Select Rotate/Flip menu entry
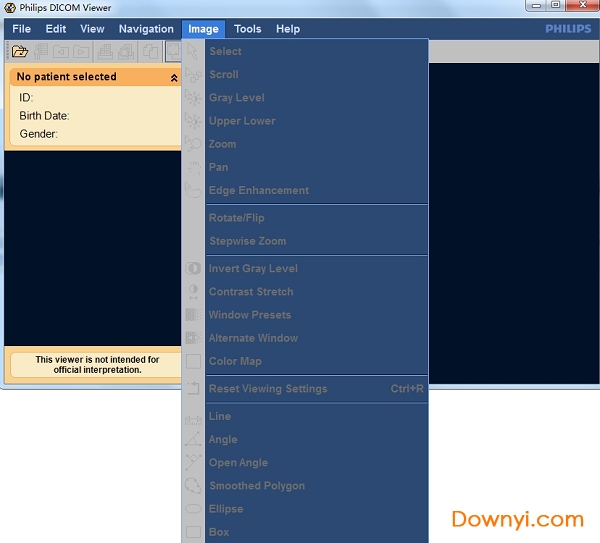Screen dimensions: 600x543 pos(236,218)
